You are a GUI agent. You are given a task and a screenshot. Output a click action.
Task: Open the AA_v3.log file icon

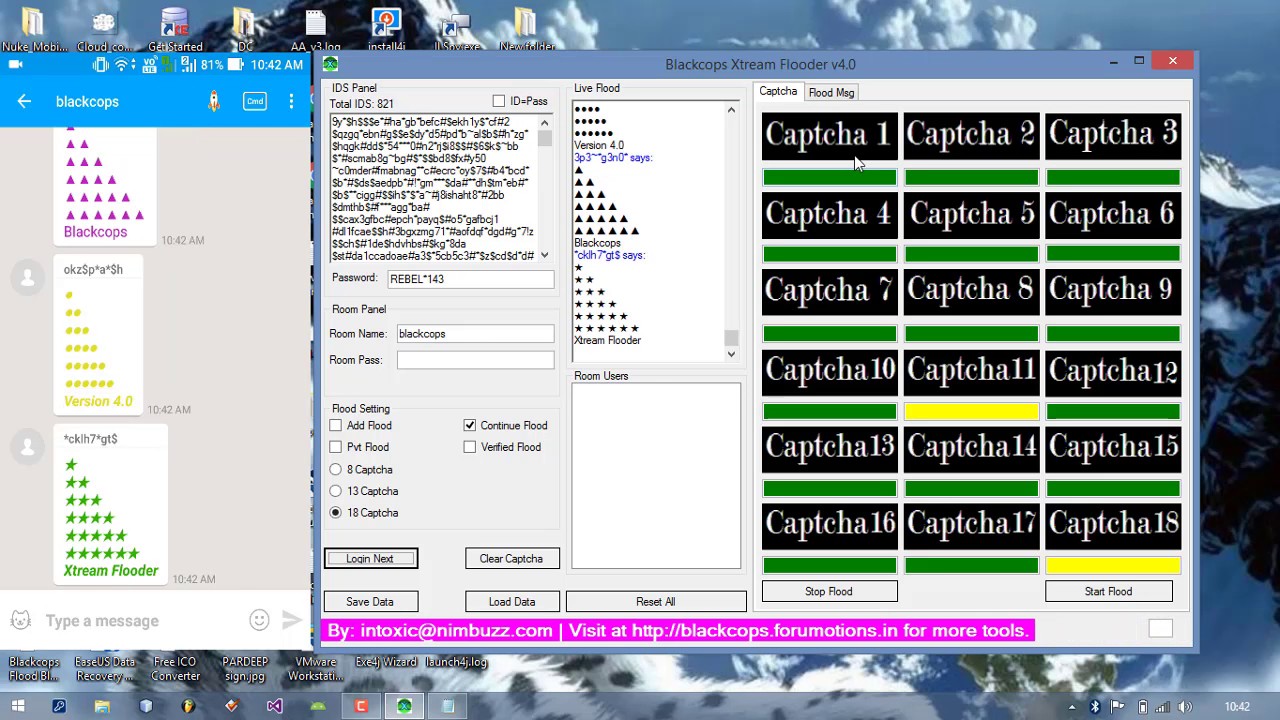[315, 29]
